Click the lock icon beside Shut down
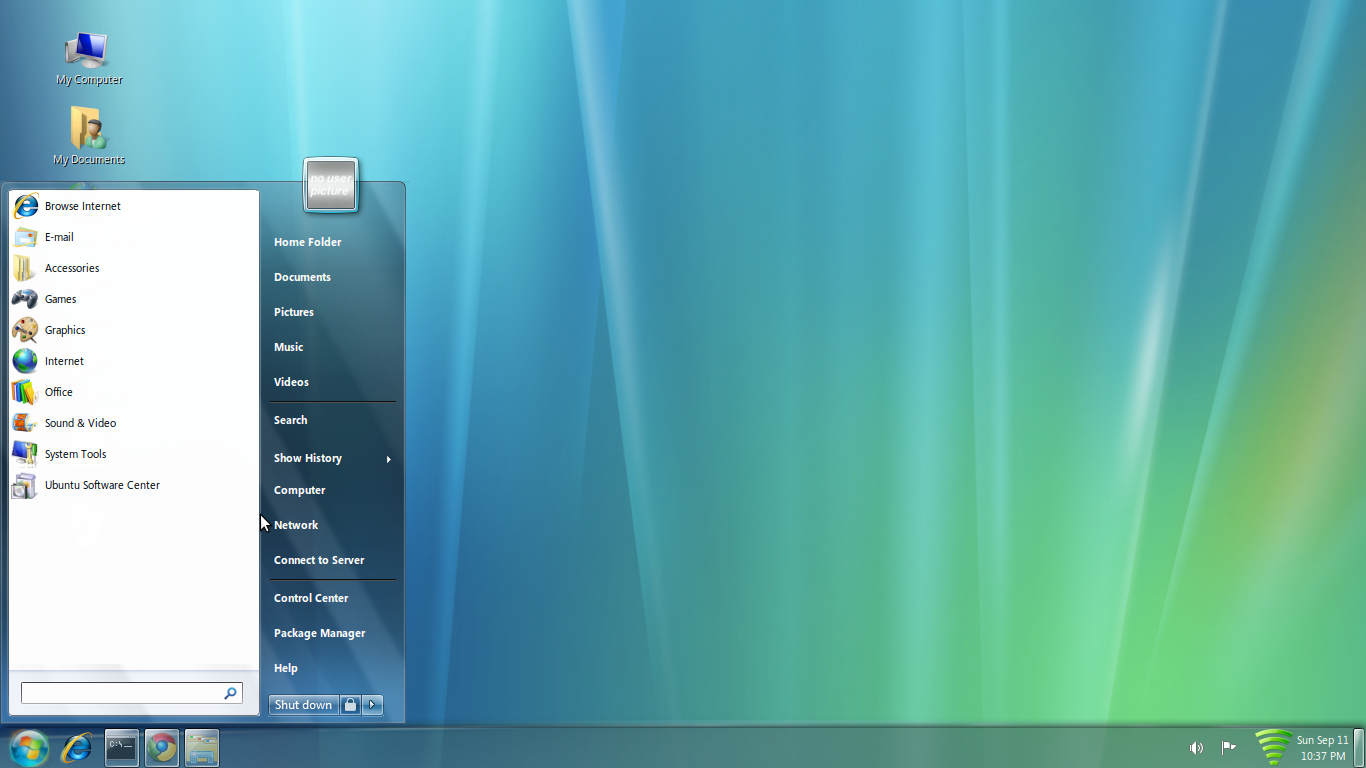 pyautogui.click(x=350, y=704)
